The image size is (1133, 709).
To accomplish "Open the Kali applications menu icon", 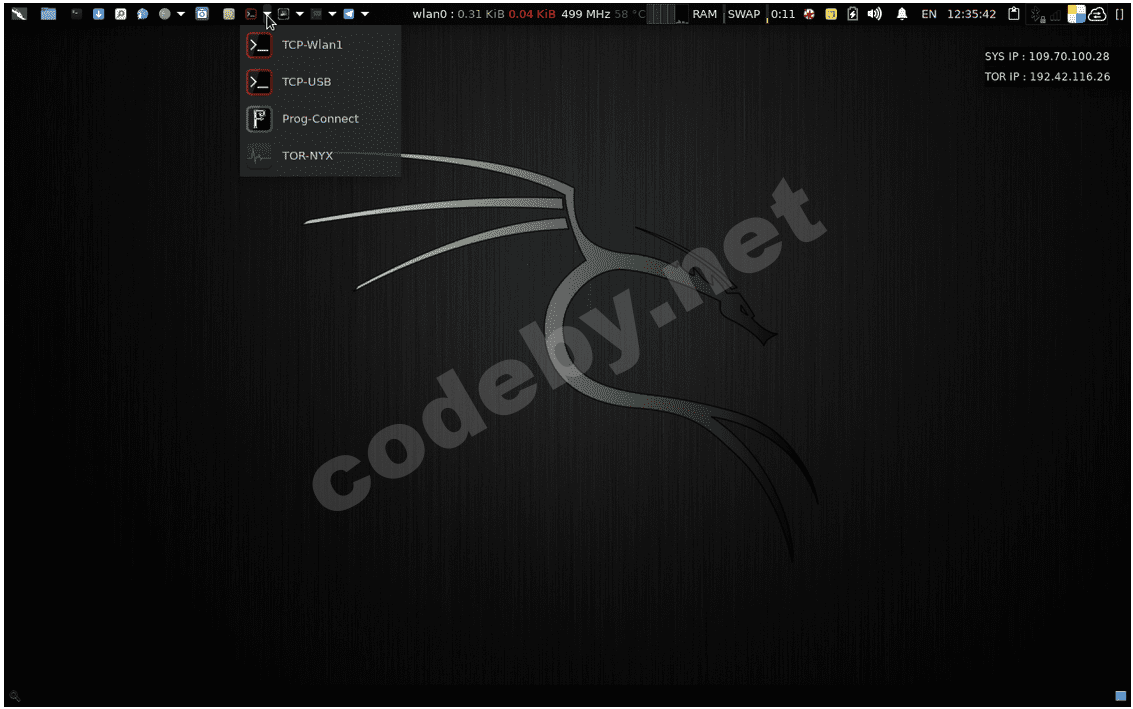I will click(x=20, y=14).
